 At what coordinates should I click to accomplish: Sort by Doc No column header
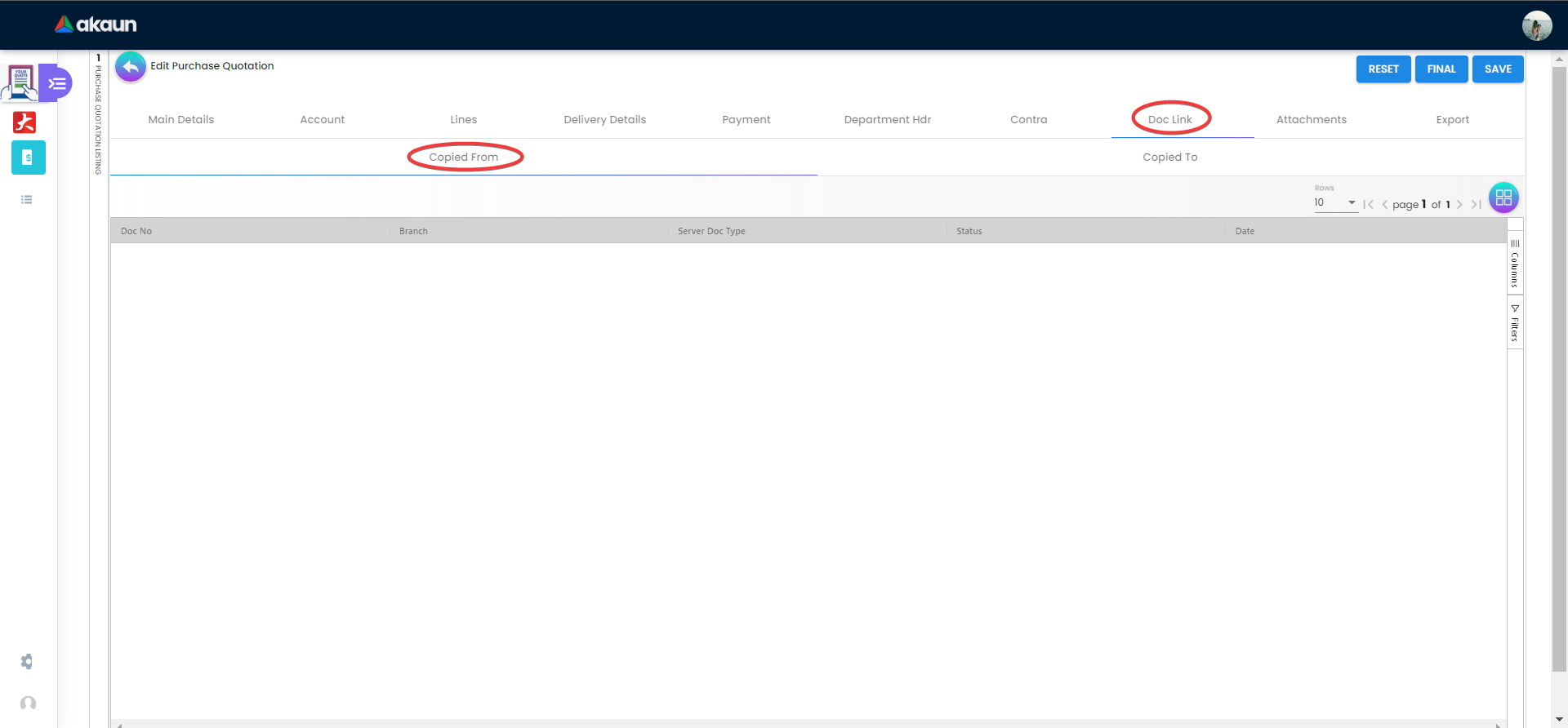click(x=250, y=231)
